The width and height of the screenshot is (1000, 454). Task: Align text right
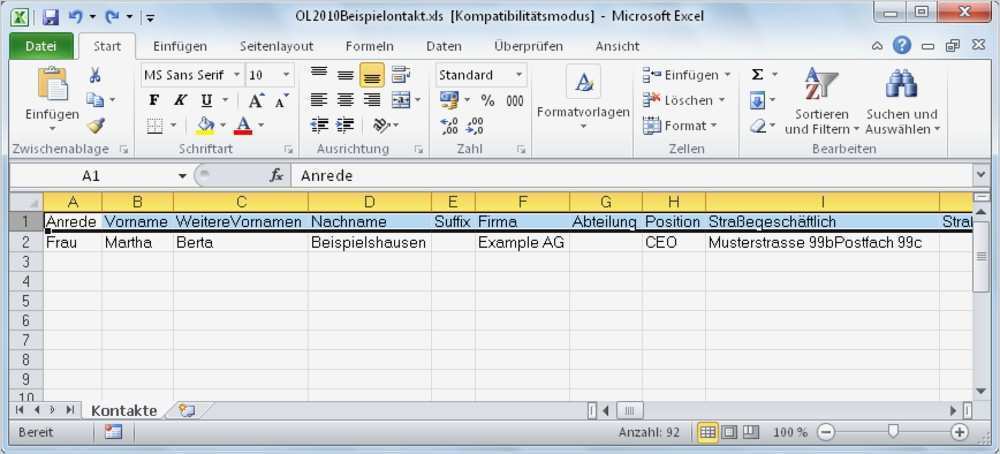(x=372, y=100)
